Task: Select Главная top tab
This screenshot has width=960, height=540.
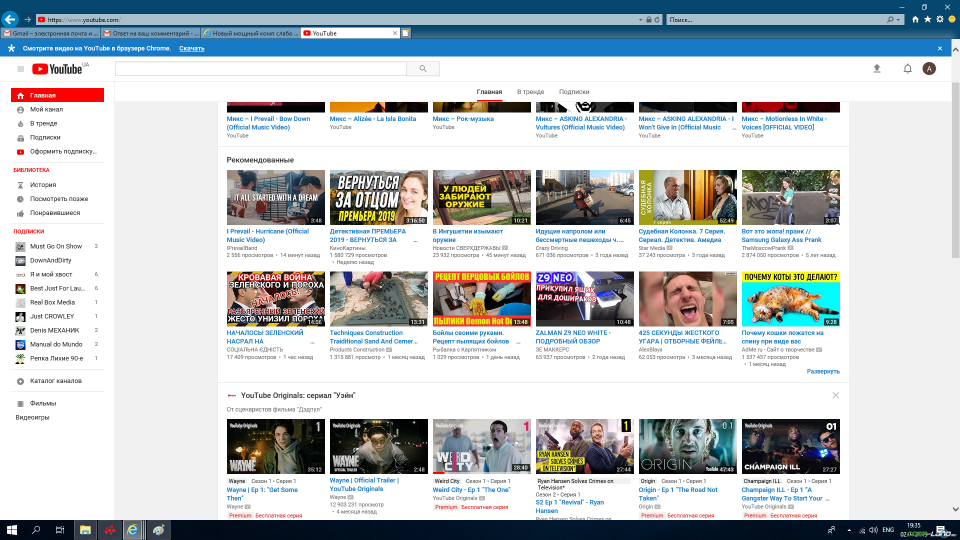Action: pyautogui.click(x=489, y=92)
